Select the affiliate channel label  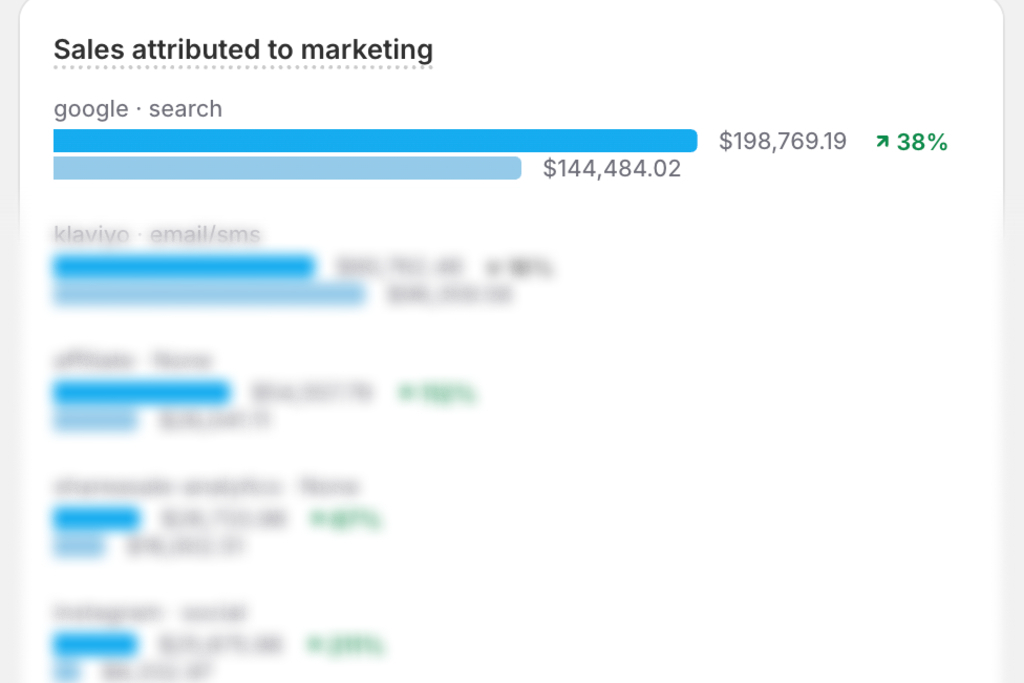(133, 360)
